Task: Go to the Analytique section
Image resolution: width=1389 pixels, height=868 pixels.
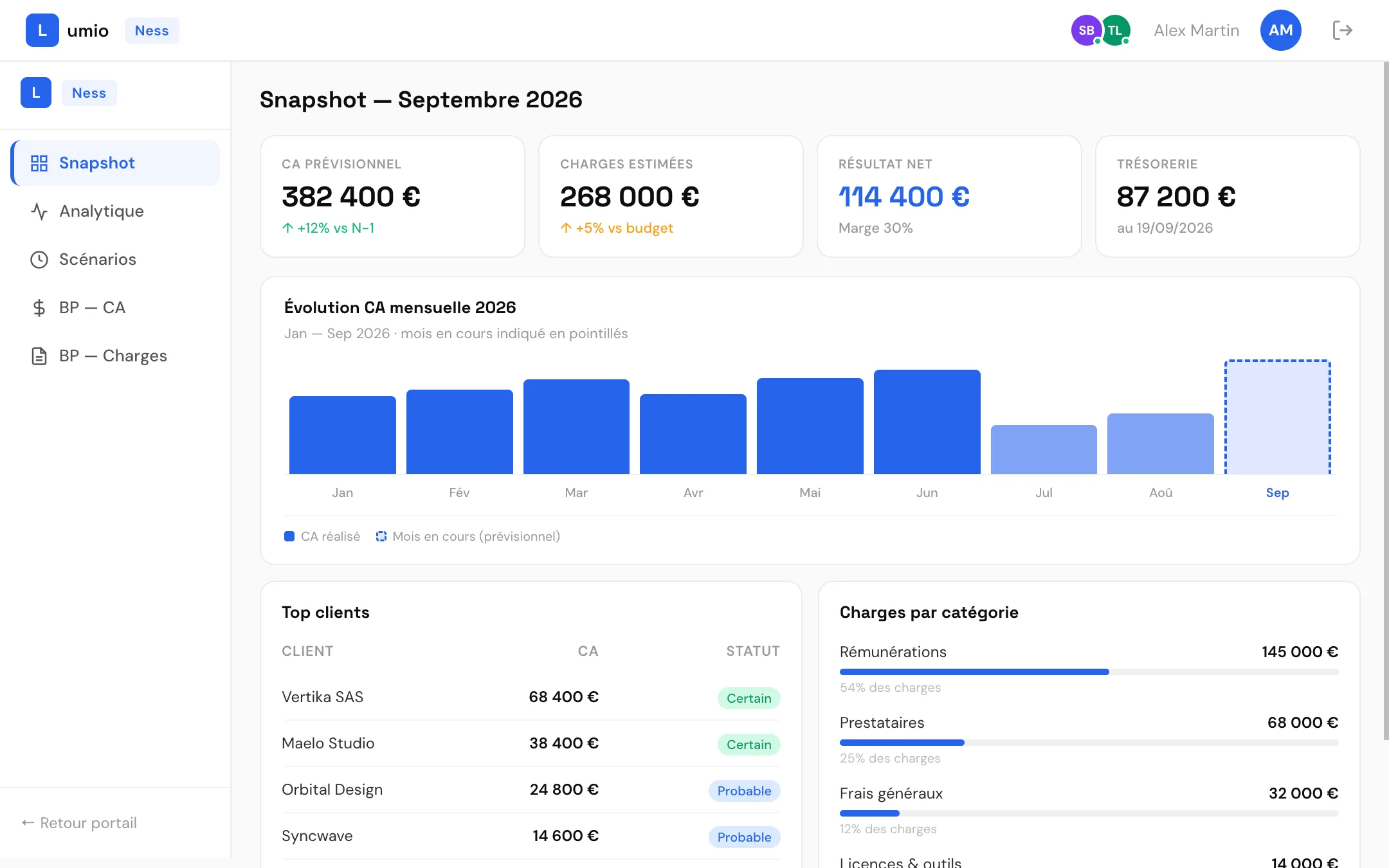Action: 115,212
